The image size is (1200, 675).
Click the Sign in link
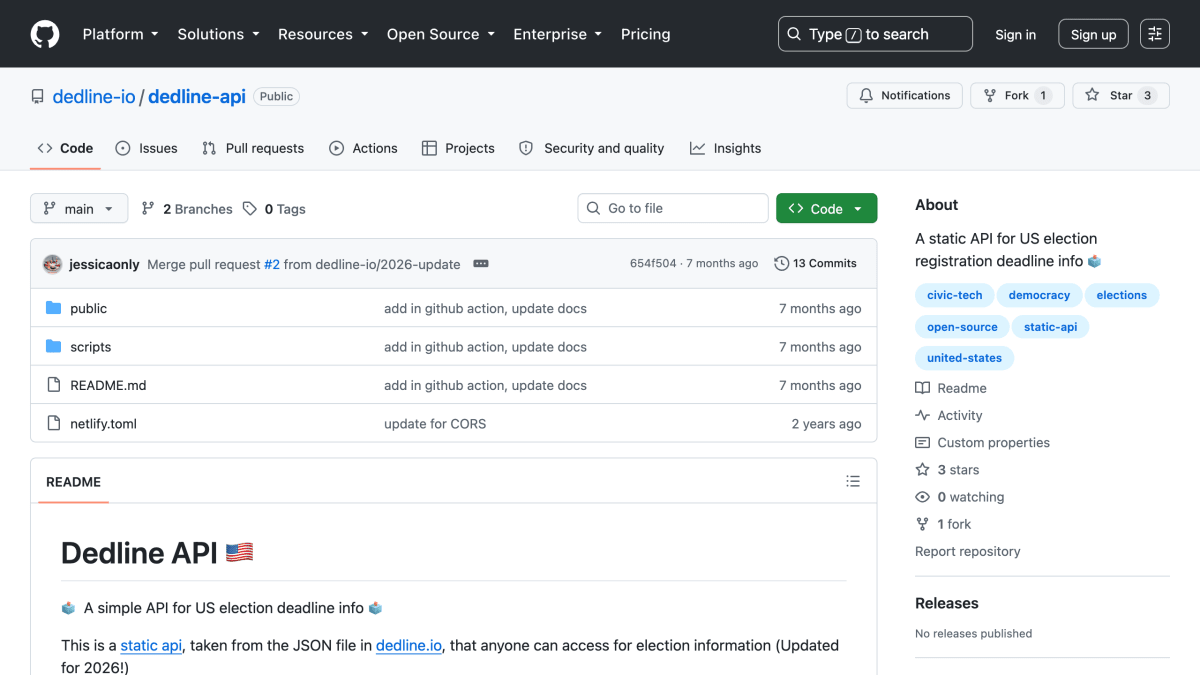(x=1015, y=34)
